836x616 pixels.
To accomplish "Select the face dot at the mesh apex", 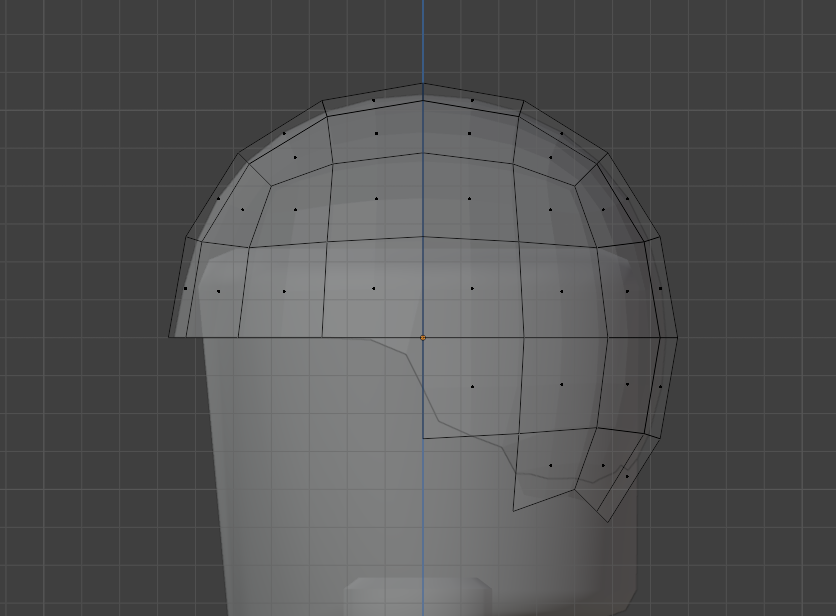I will 373,101.
